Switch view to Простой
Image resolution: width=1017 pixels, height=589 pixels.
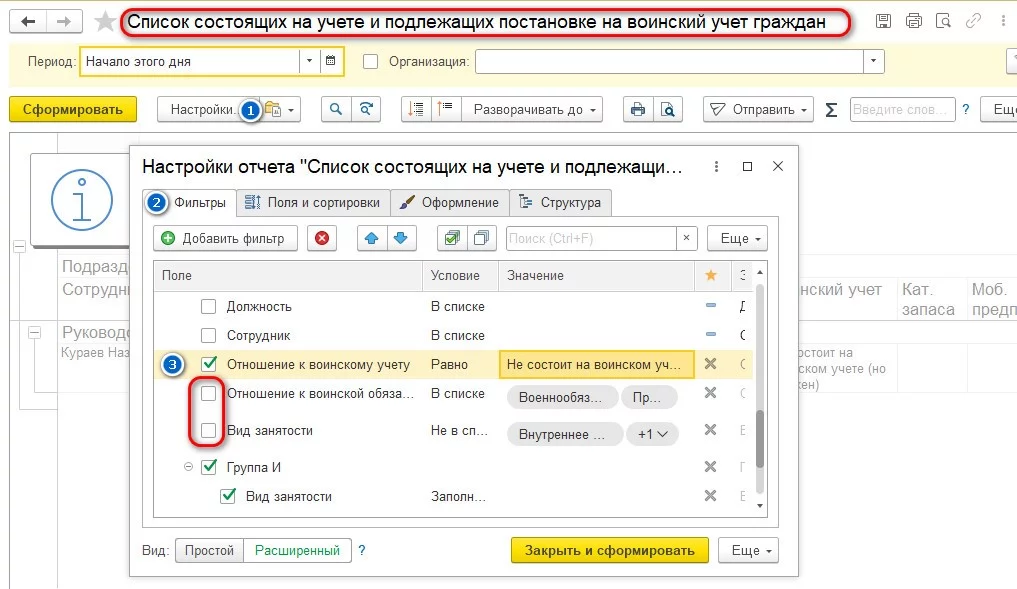209,550
